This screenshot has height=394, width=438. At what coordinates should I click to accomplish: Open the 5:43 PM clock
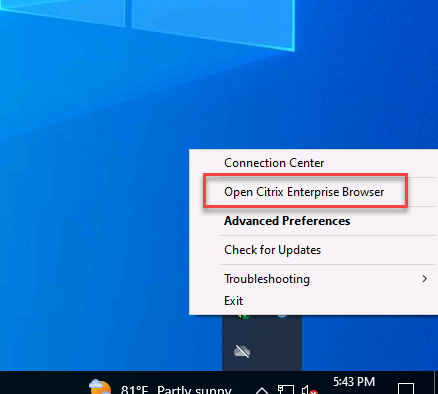click(354, 382)
